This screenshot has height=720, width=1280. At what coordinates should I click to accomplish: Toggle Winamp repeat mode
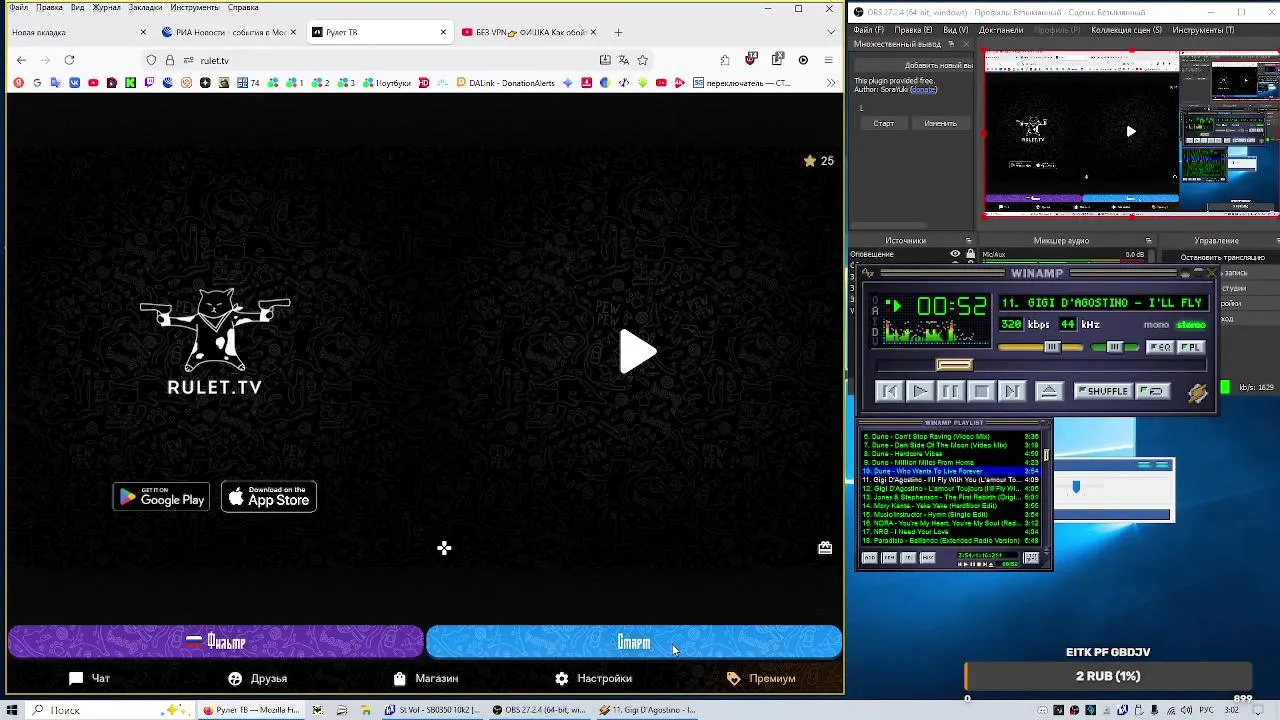(x=1154, y=391)
